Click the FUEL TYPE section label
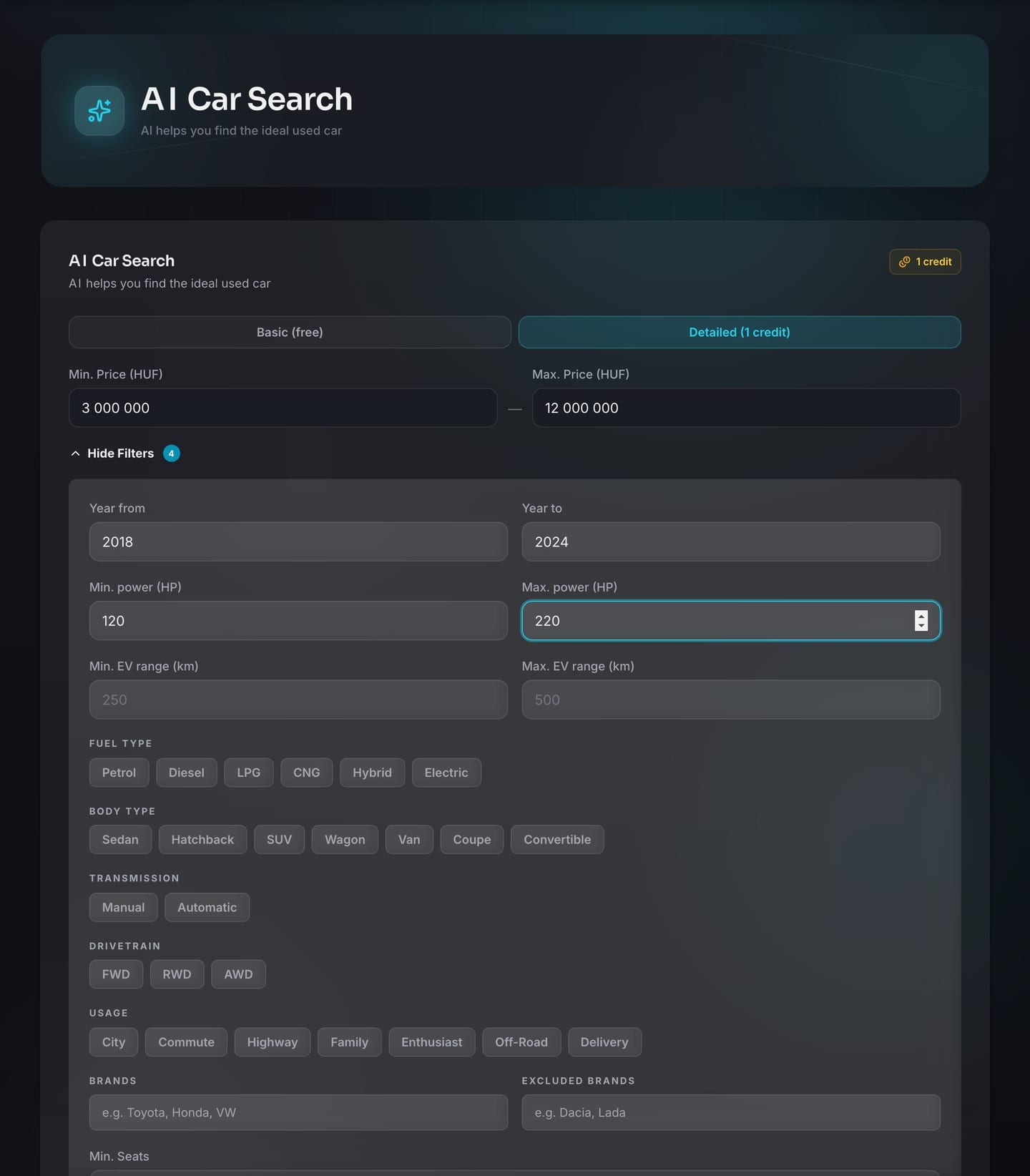Image resolution: width=1030 pixels, height=1176 pixels. click(x=120, y=743)
